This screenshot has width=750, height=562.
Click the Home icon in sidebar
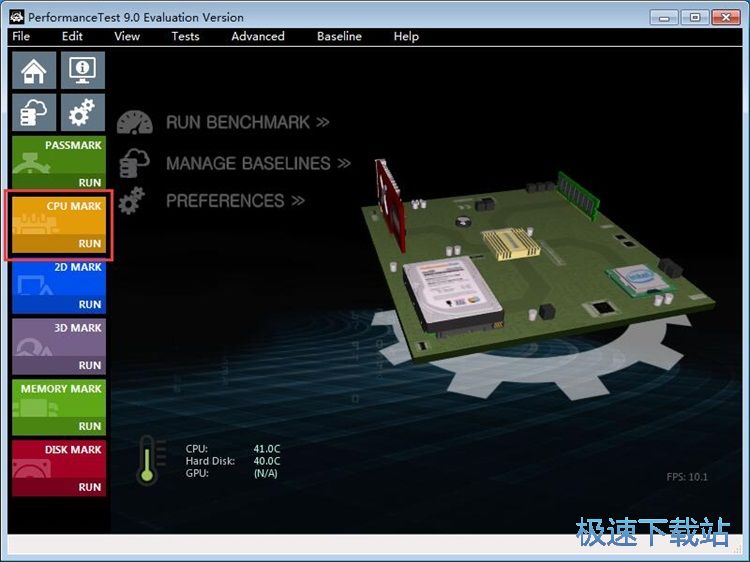click(33, 70)
